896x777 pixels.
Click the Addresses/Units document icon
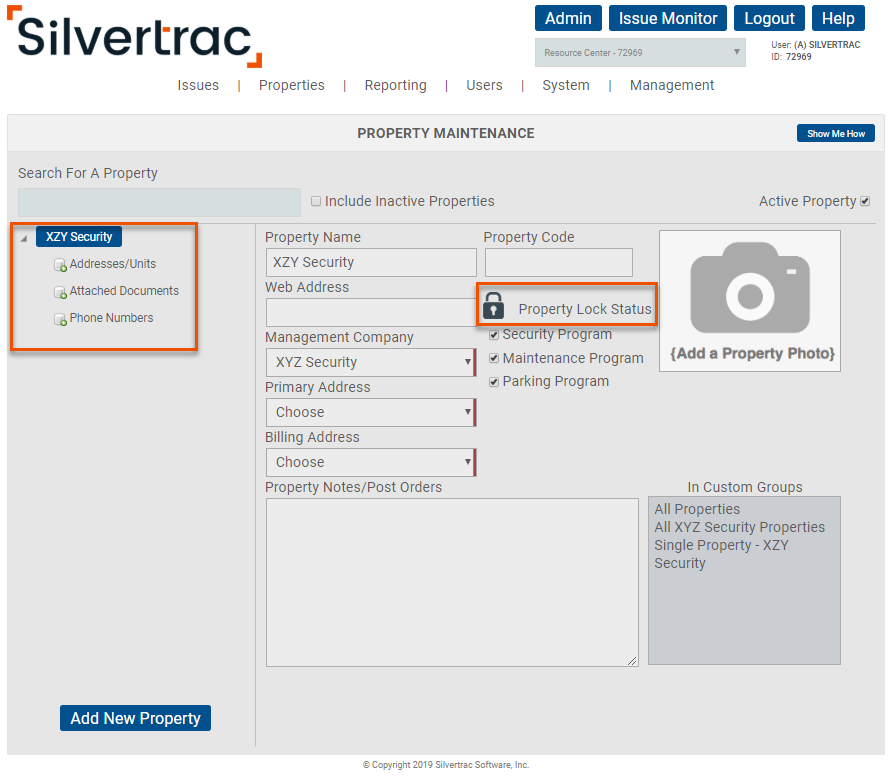pos(60,265)
